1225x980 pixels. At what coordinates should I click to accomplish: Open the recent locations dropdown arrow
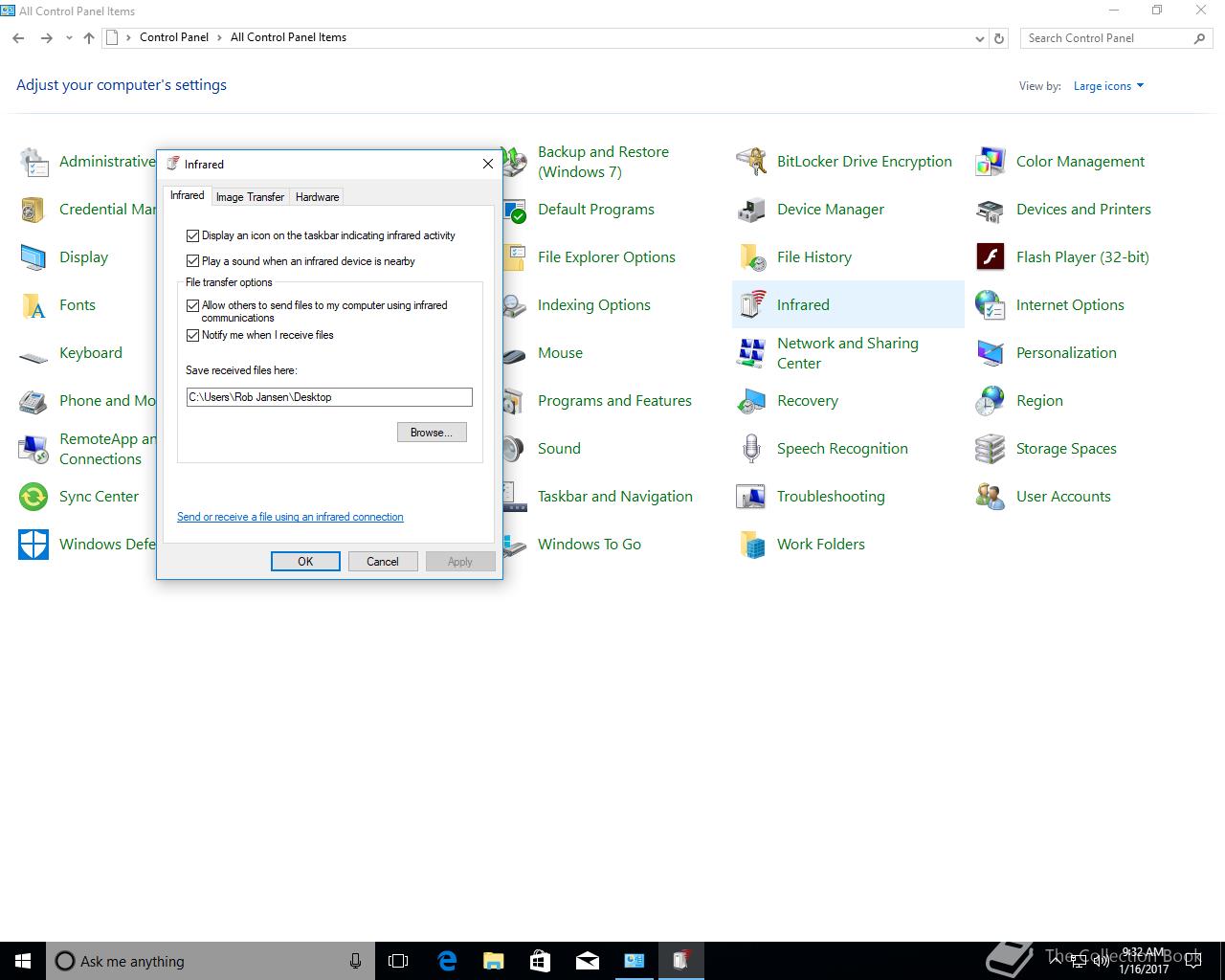click(69, 38)
